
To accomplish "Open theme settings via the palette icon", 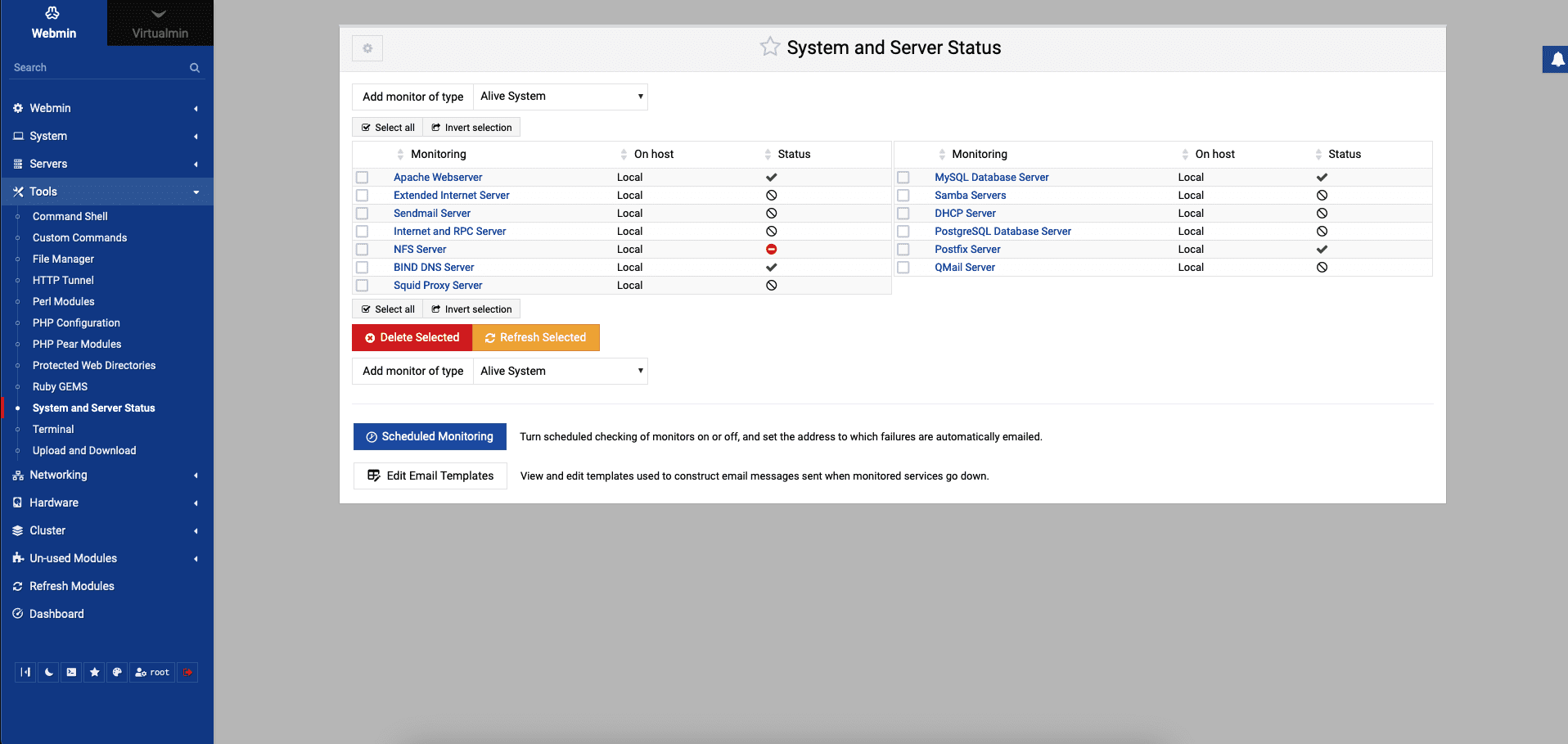I will pos(118,672).
